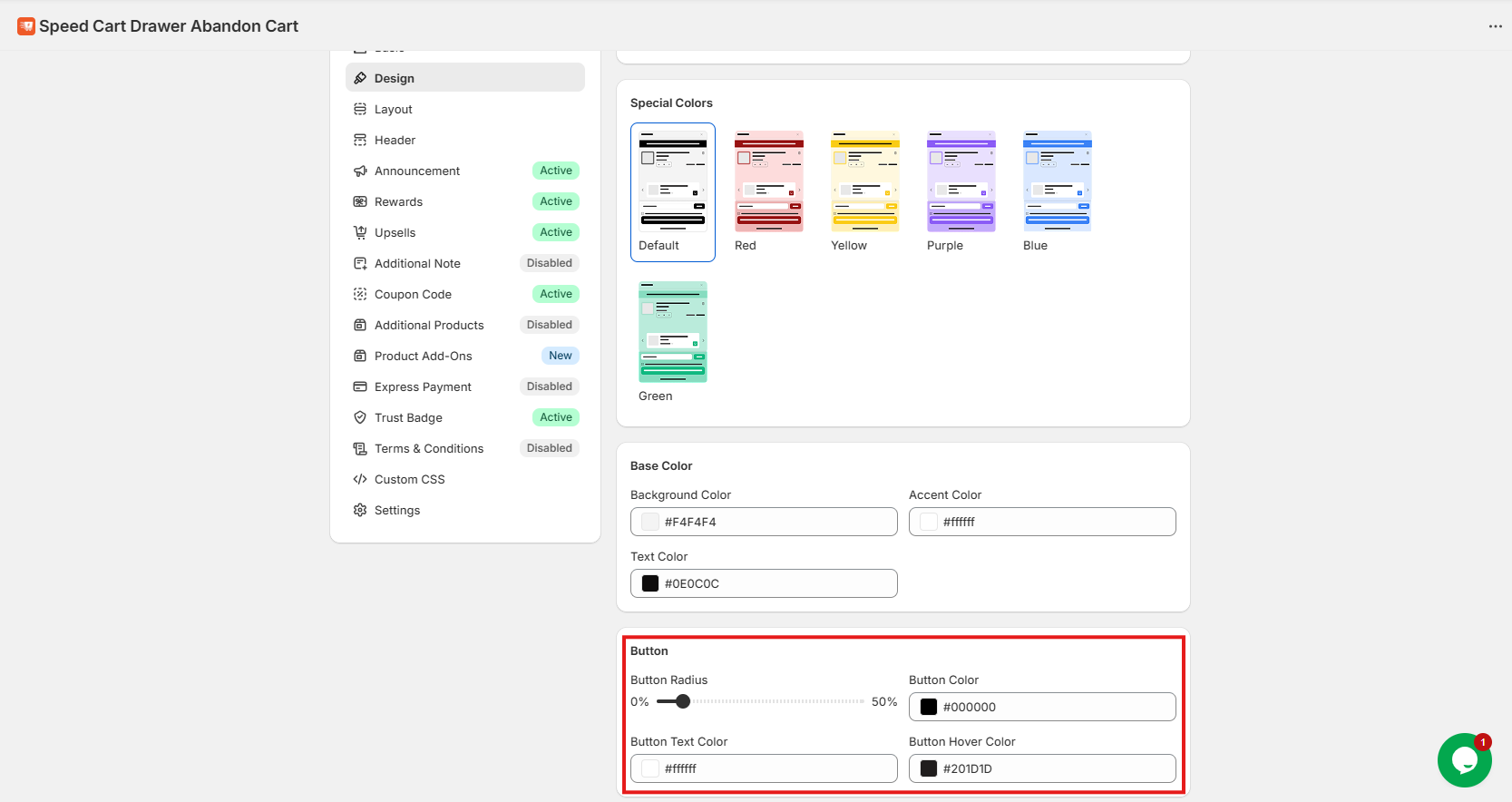Click the Layout icon in sidebar
The image size is (1512, 802).
click(360, 109)
